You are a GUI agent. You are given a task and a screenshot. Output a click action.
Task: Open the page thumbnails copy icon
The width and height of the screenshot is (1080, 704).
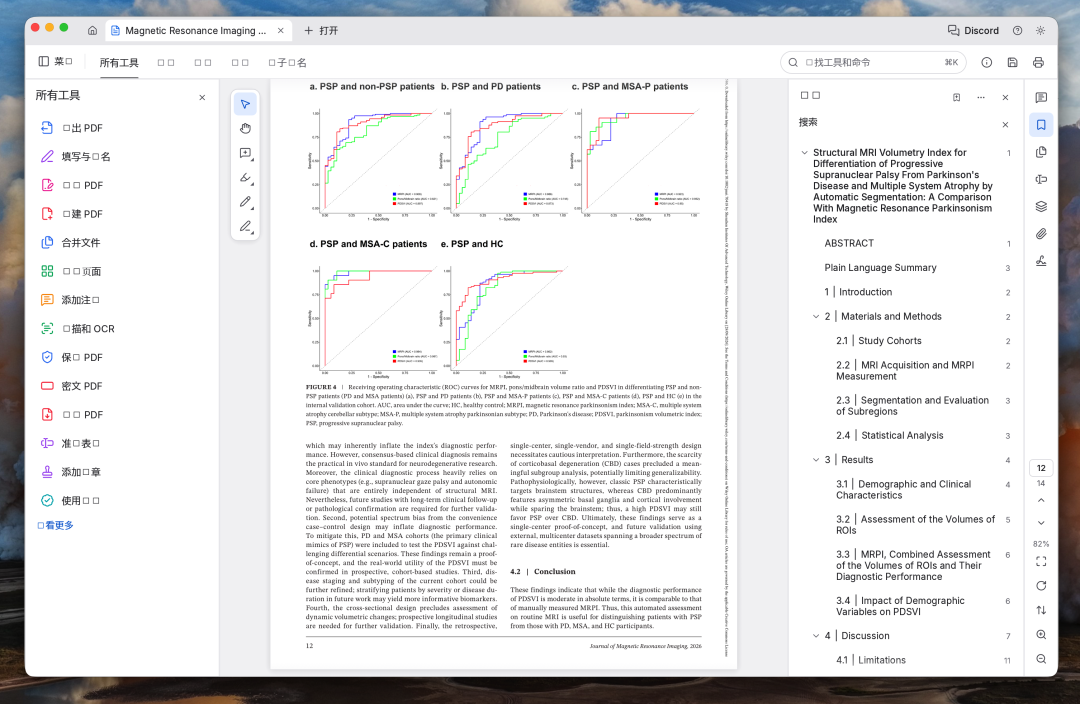1041,152
